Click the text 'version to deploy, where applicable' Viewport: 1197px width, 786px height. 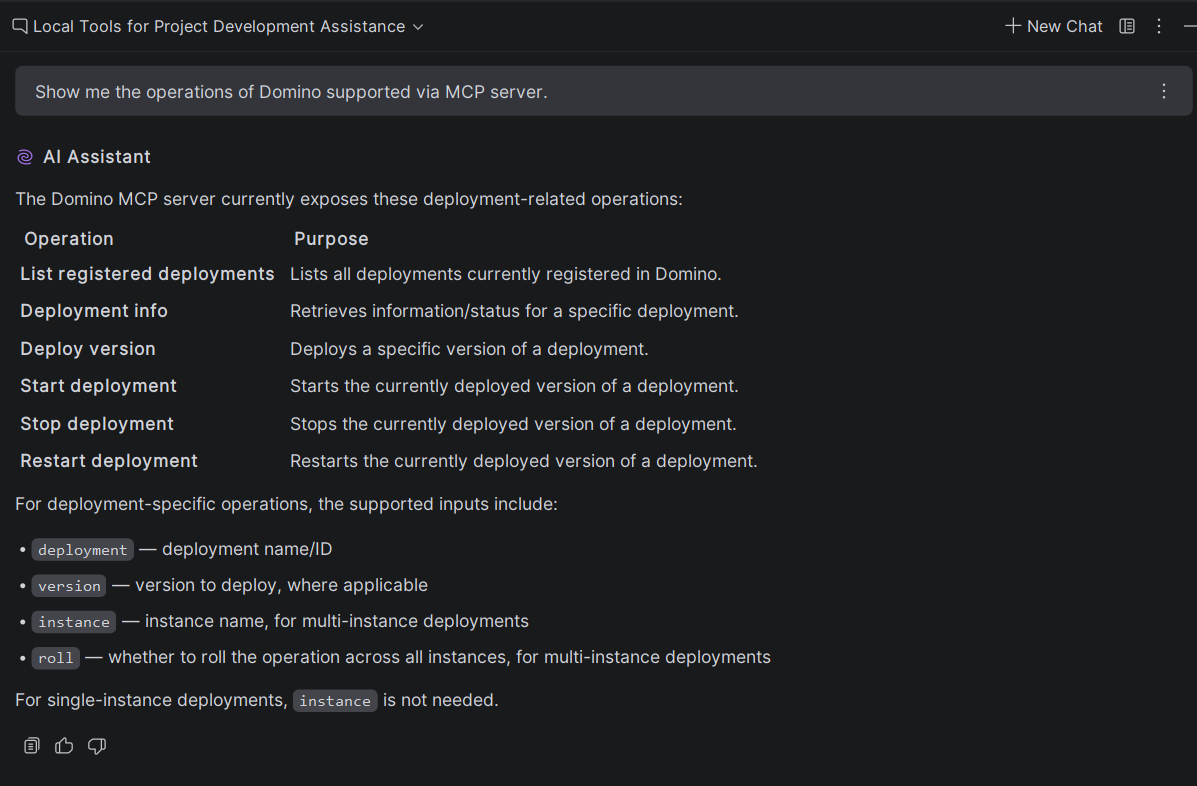282,585
